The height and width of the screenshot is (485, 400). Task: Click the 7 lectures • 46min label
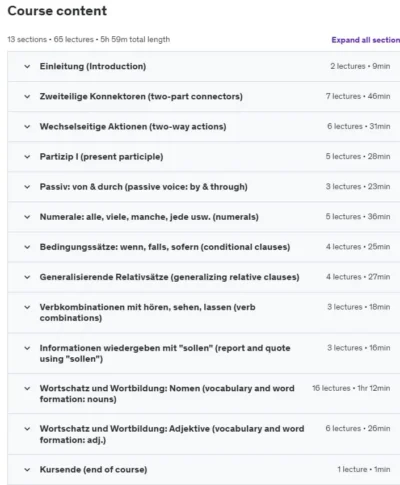(x=358, y=96)
